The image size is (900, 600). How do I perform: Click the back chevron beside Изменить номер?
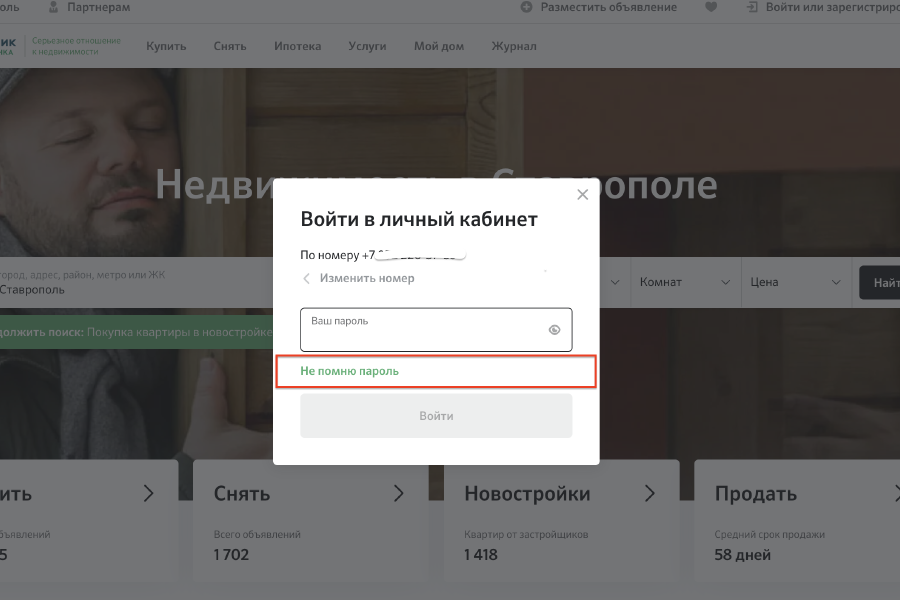click(306, 278)
